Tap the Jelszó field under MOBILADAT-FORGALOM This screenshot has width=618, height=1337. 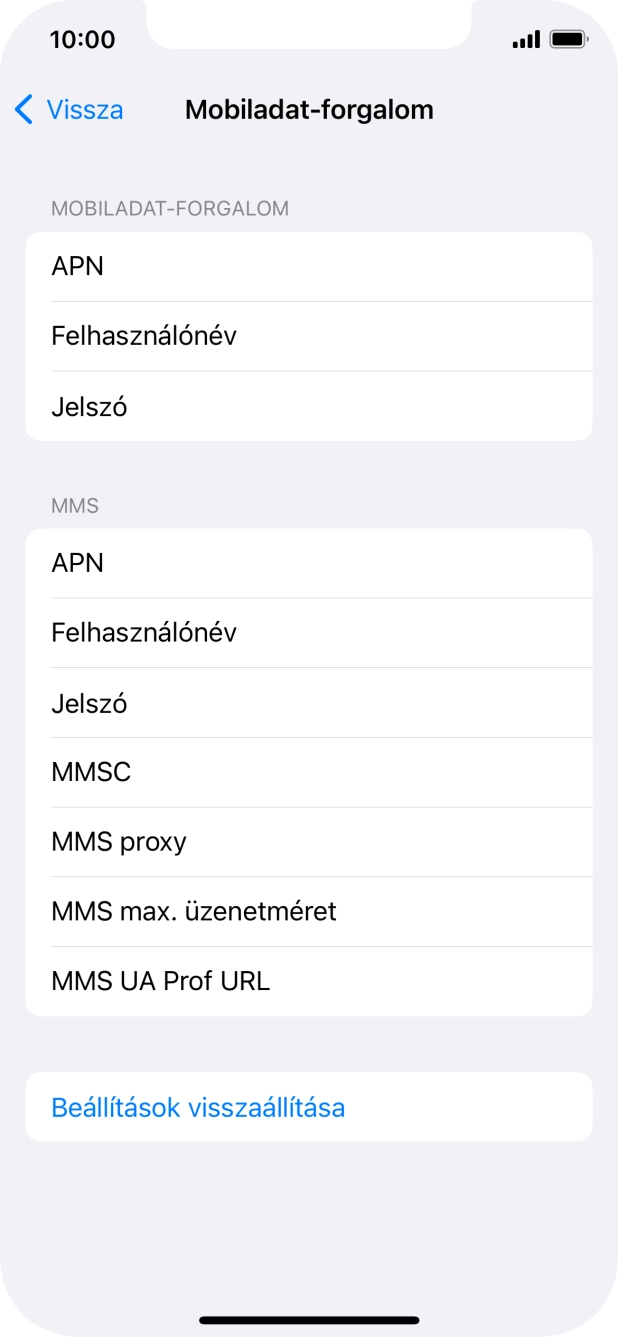point(308,406)
